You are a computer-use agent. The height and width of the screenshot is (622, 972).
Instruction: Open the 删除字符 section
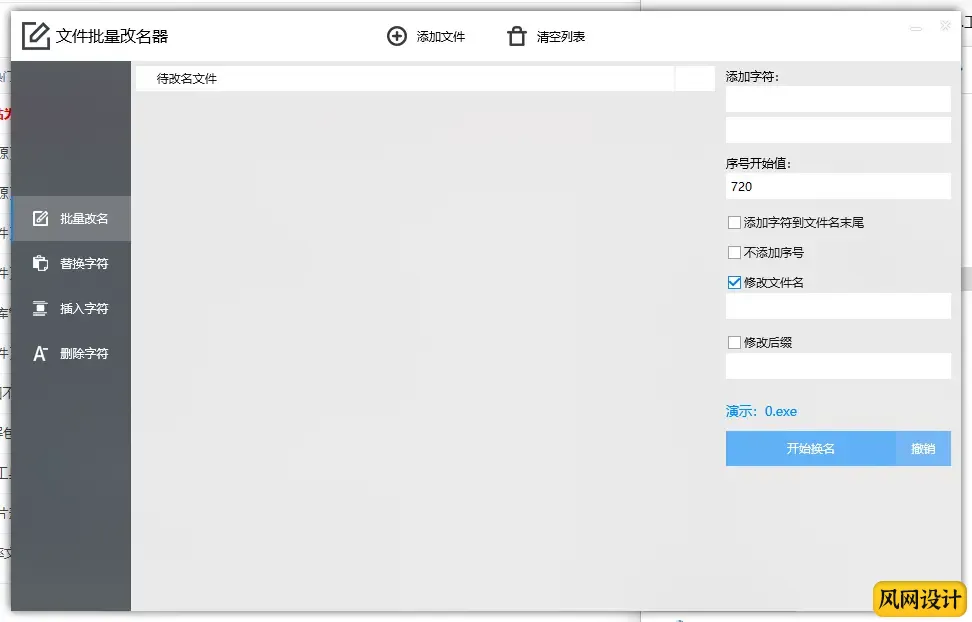click(83, 354)
